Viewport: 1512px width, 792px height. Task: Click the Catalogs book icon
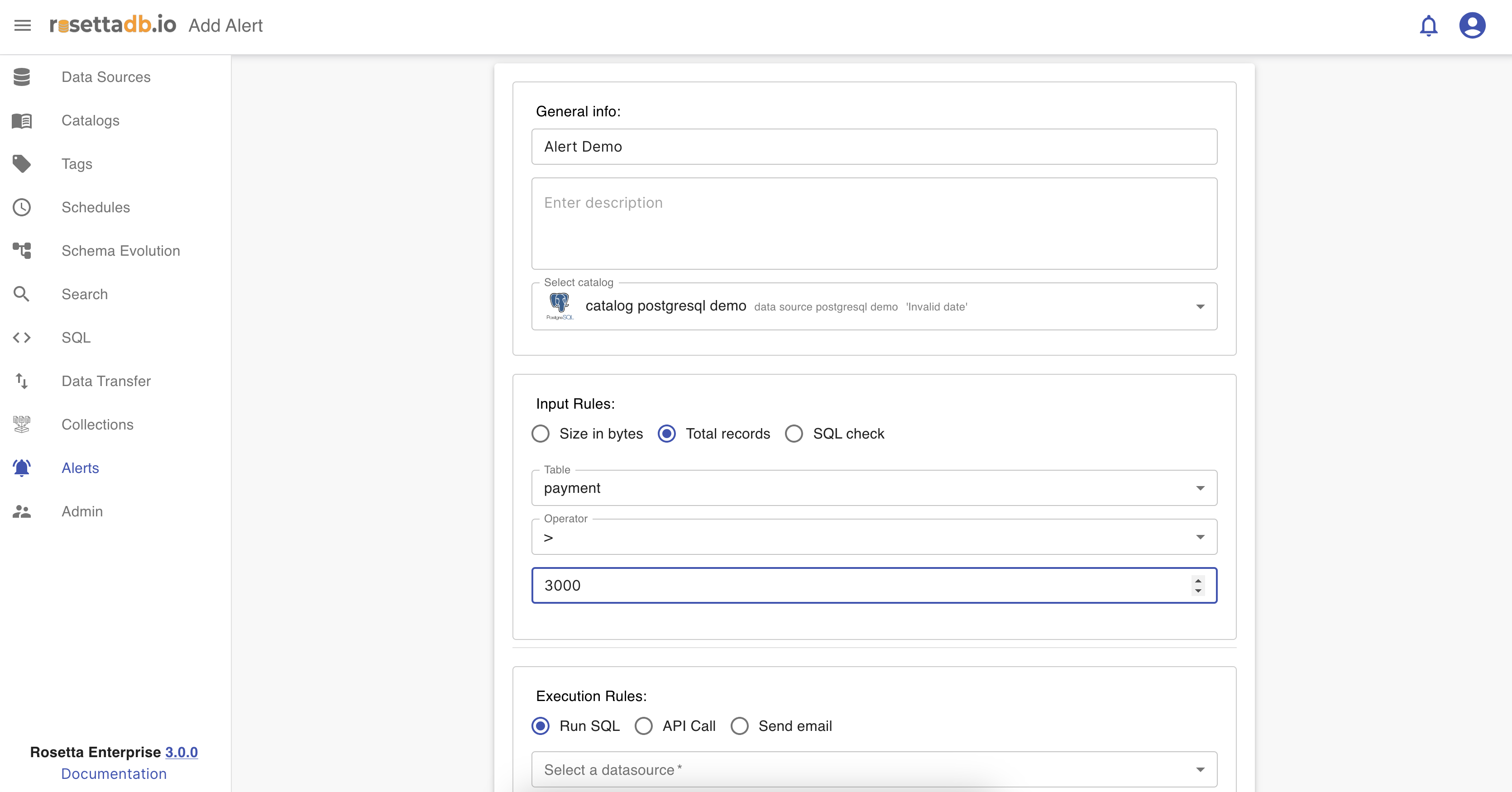tap(22, 120)
